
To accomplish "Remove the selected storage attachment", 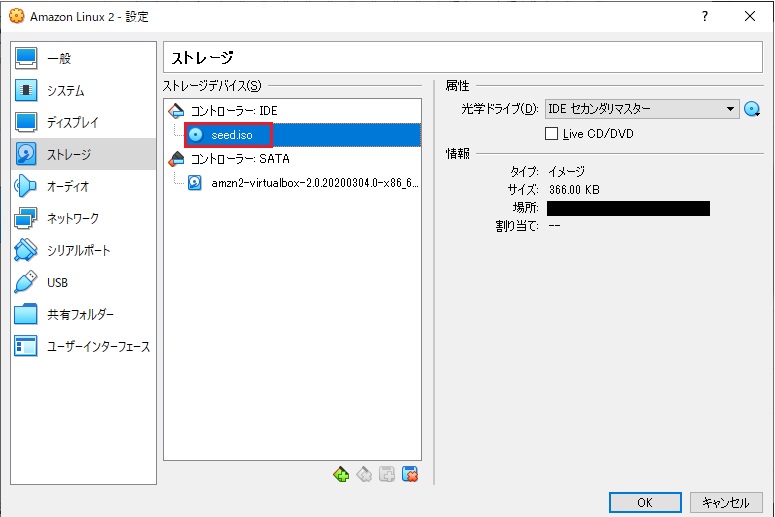I will pyautogui.click(x=410, y=474).
